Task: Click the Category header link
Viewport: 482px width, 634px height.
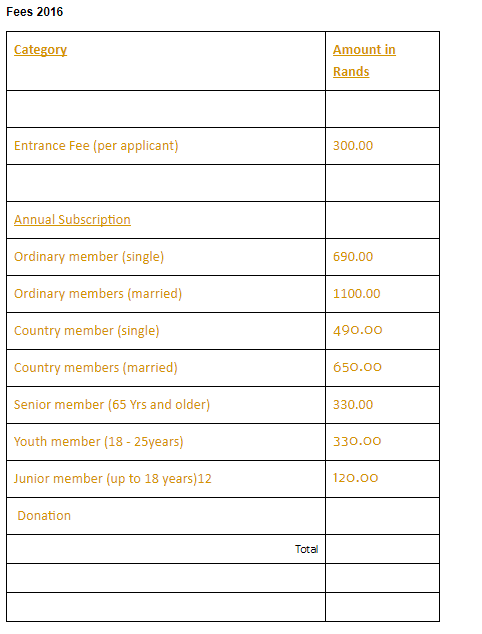Action: (x=40, y=50)
